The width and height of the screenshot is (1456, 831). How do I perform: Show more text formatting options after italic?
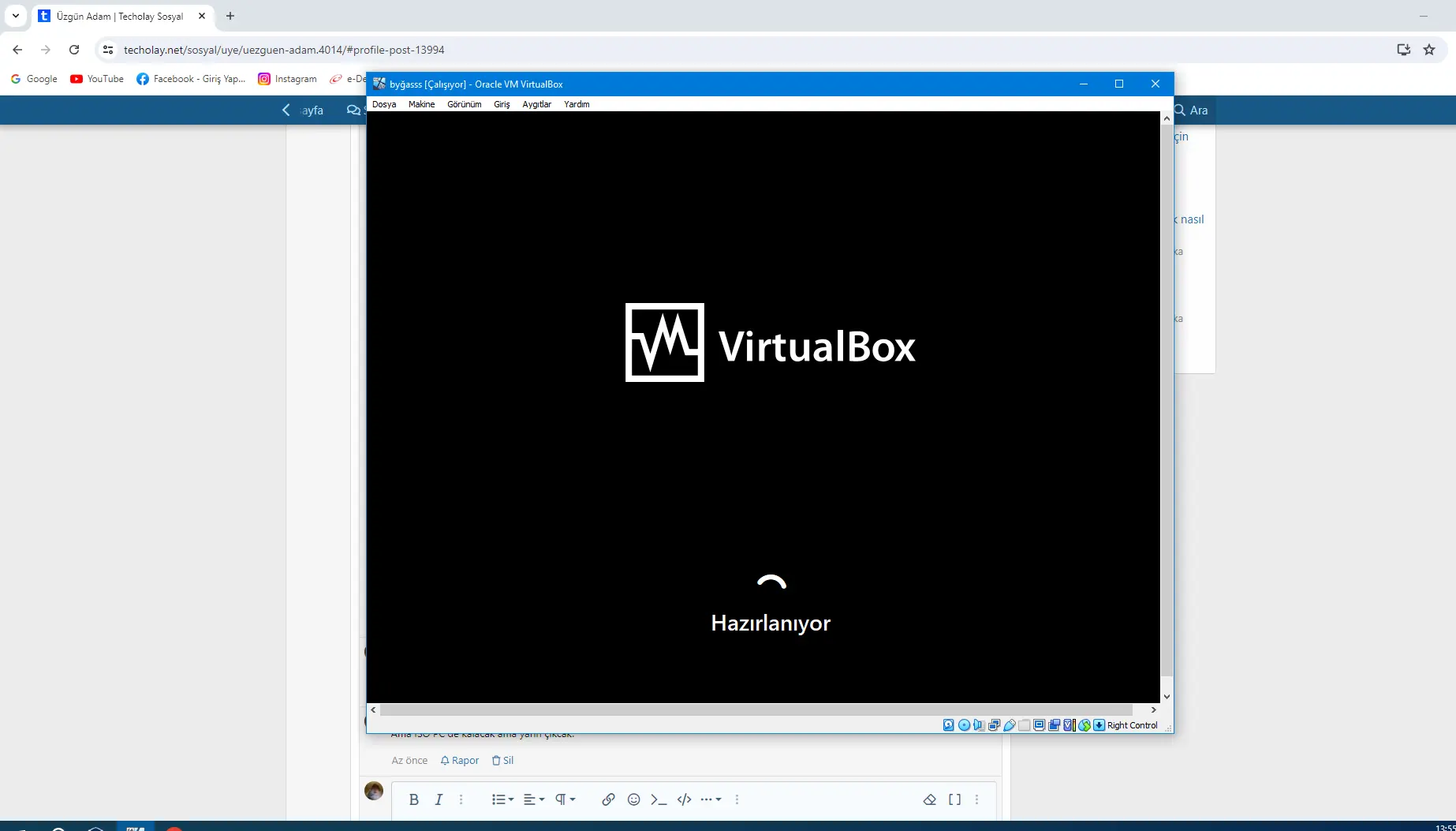tap(461, 799)
